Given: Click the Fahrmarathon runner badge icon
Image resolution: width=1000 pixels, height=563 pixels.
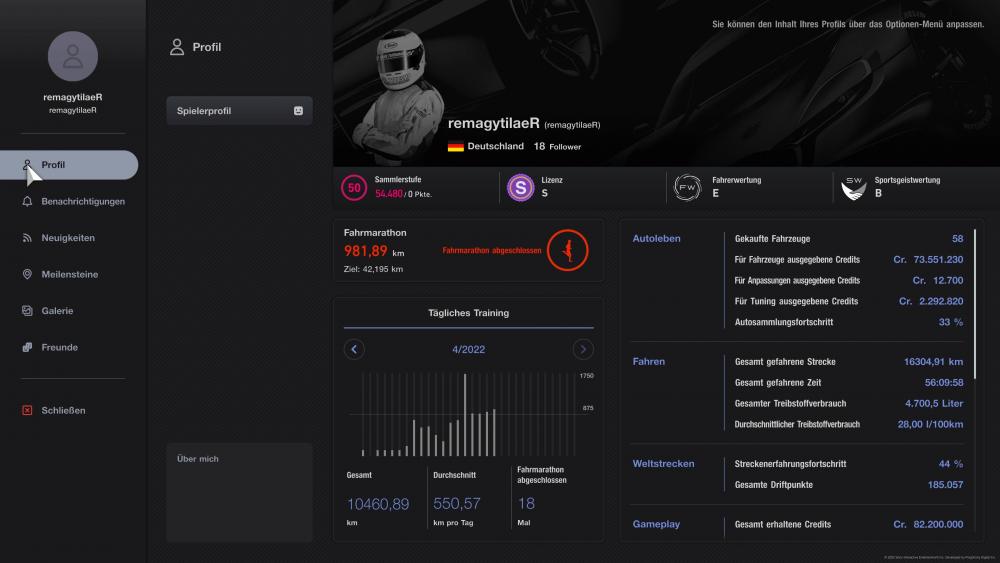Looking at the screenshot, I should coord(568,250).
